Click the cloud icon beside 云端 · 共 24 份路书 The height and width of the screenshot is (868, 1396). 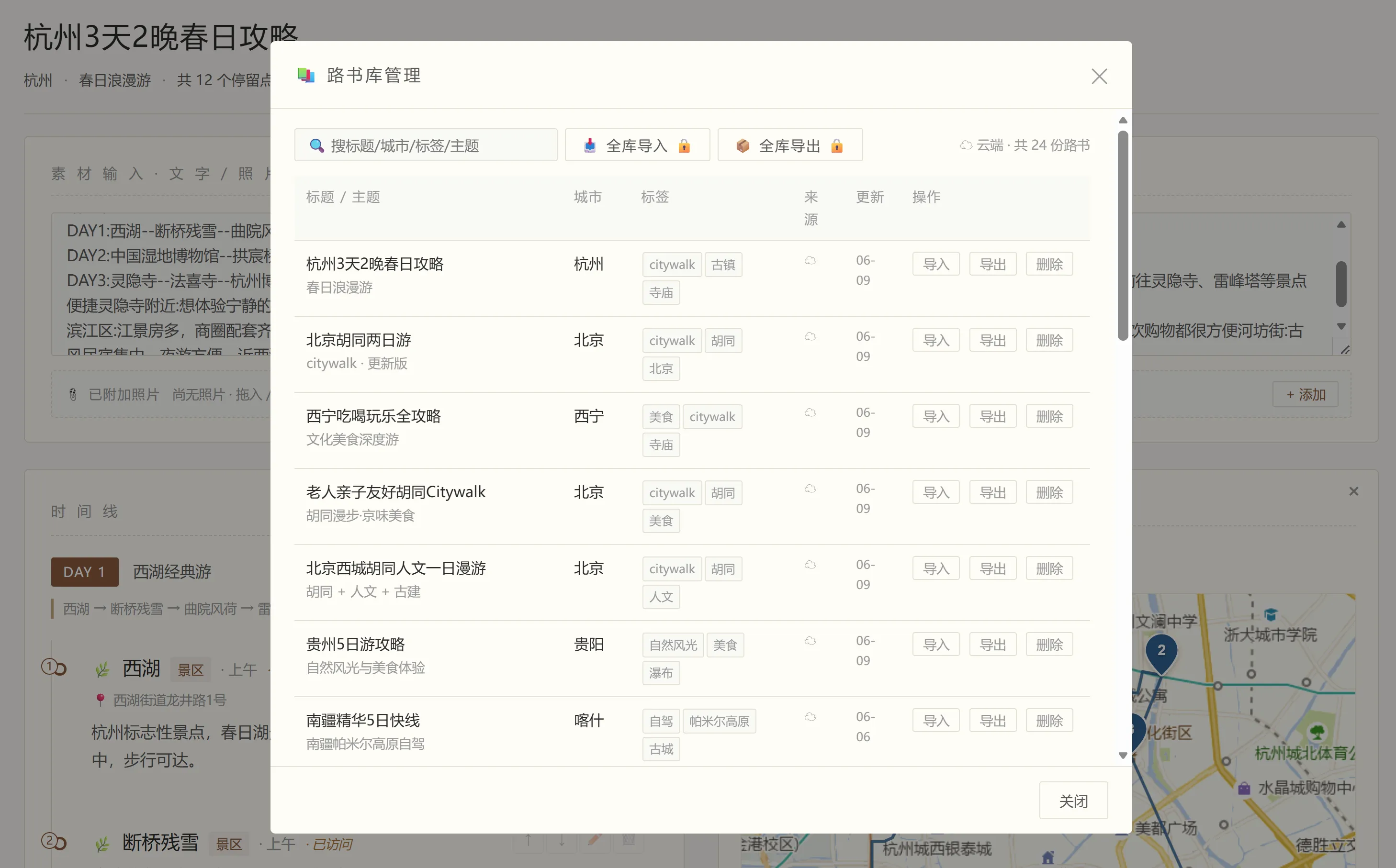pos(966,145)
